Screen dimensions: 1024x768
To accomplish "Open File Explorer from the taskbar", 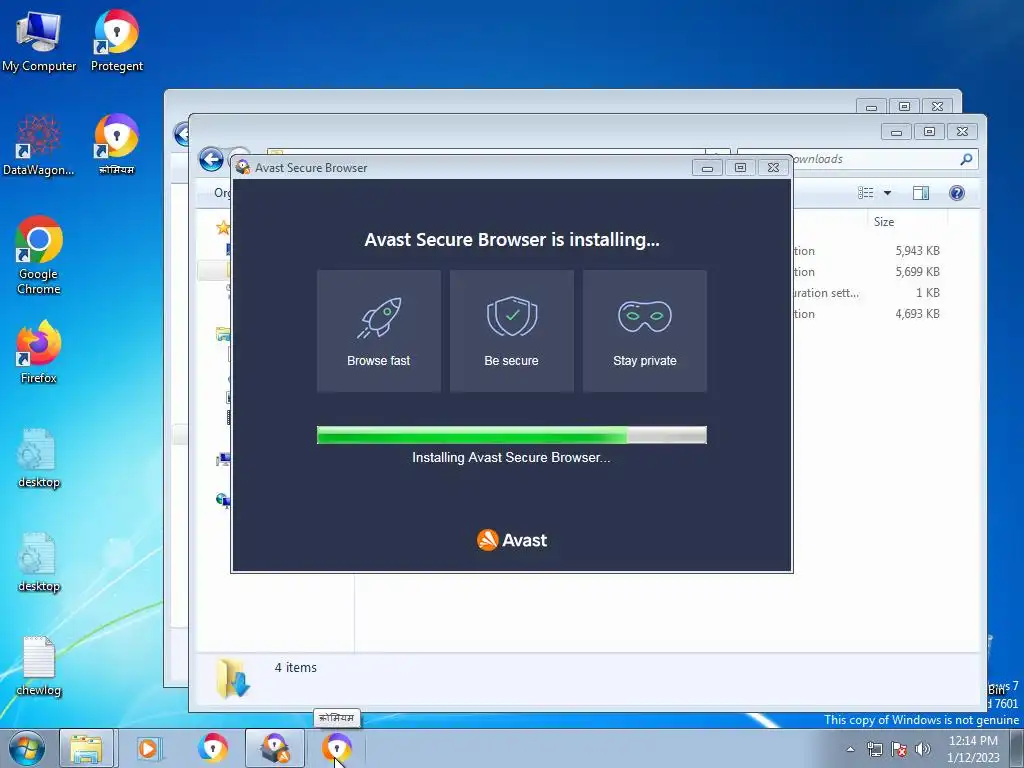I will click(86, 748).
